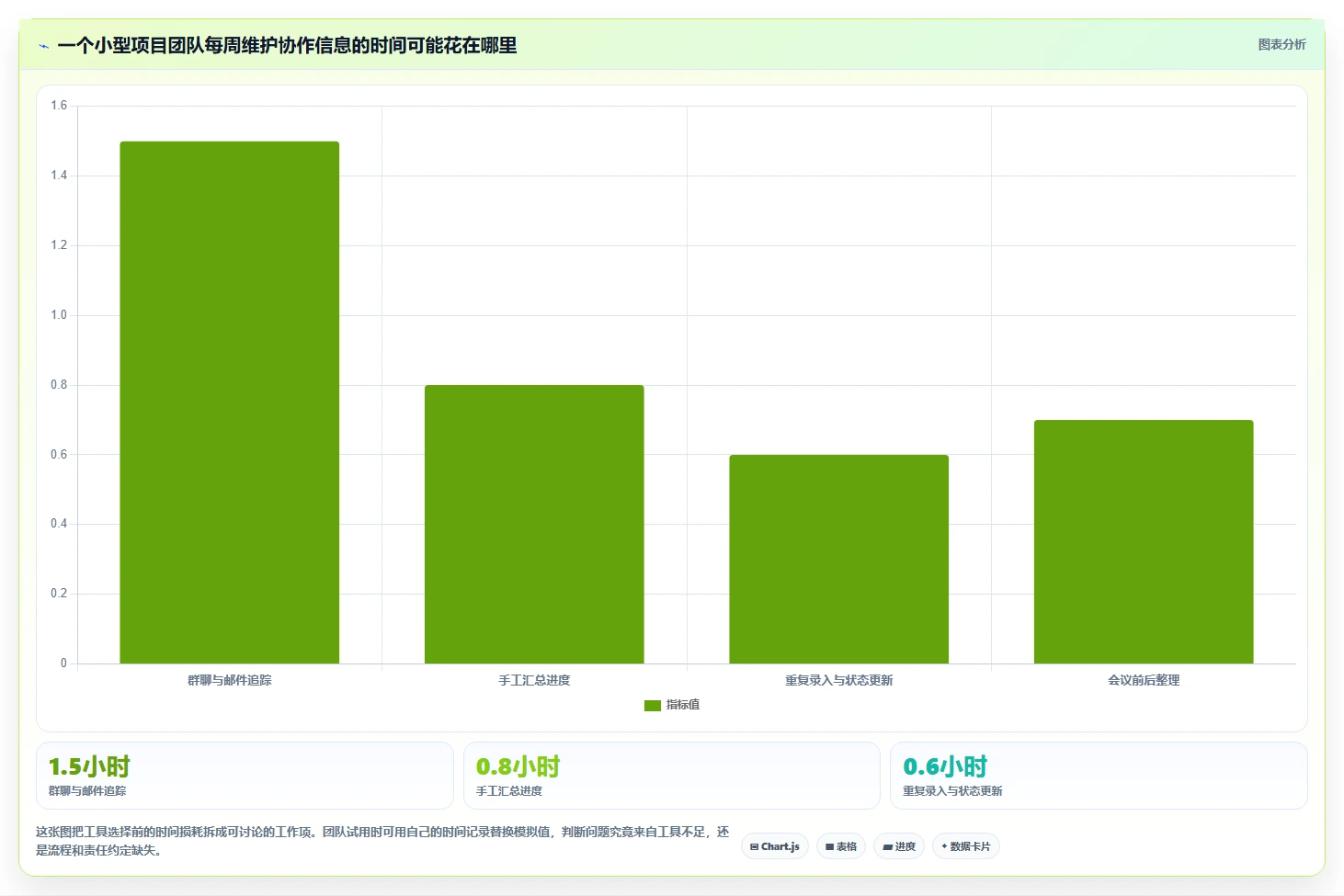1344x896 pixels.
Task: Open the 1.5小时 data card
Action: coord(245,776)
